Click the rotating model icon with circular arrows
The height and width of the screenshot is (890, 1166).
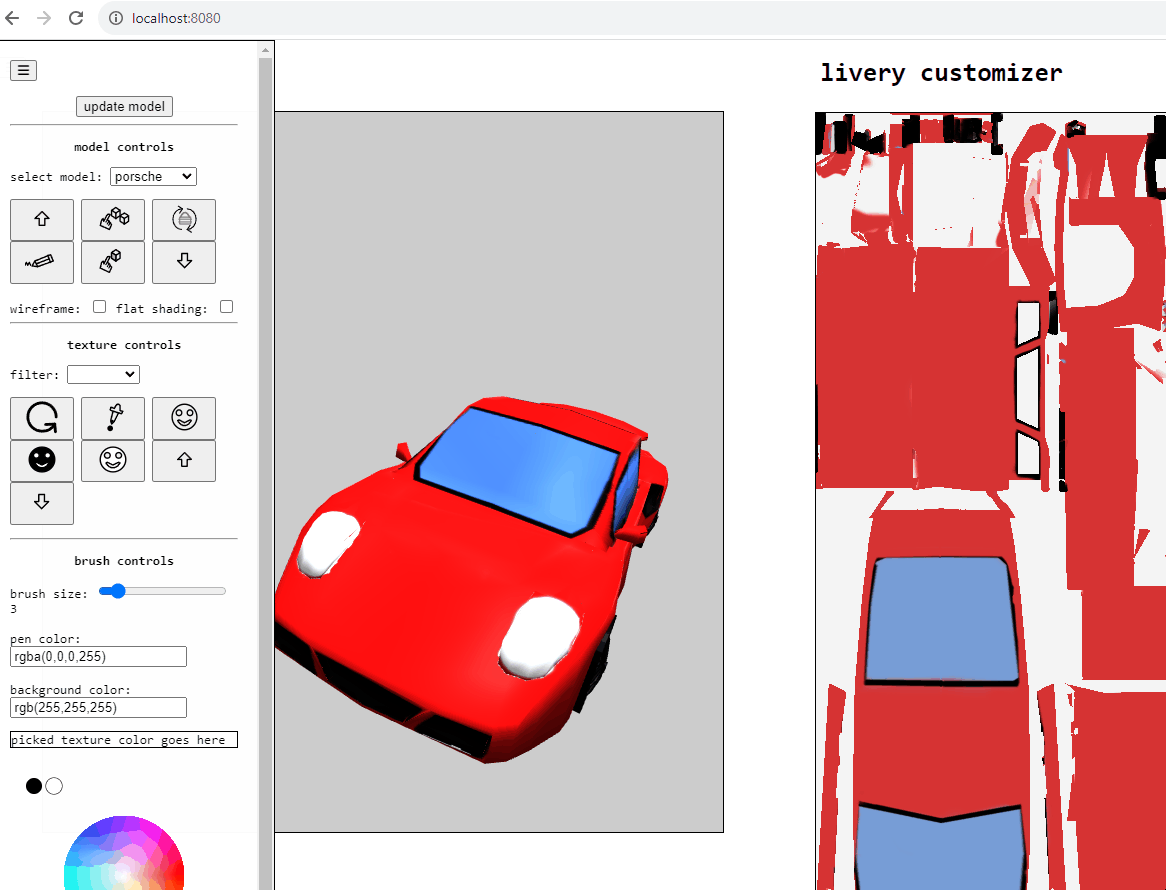click(x=184, y=219)
